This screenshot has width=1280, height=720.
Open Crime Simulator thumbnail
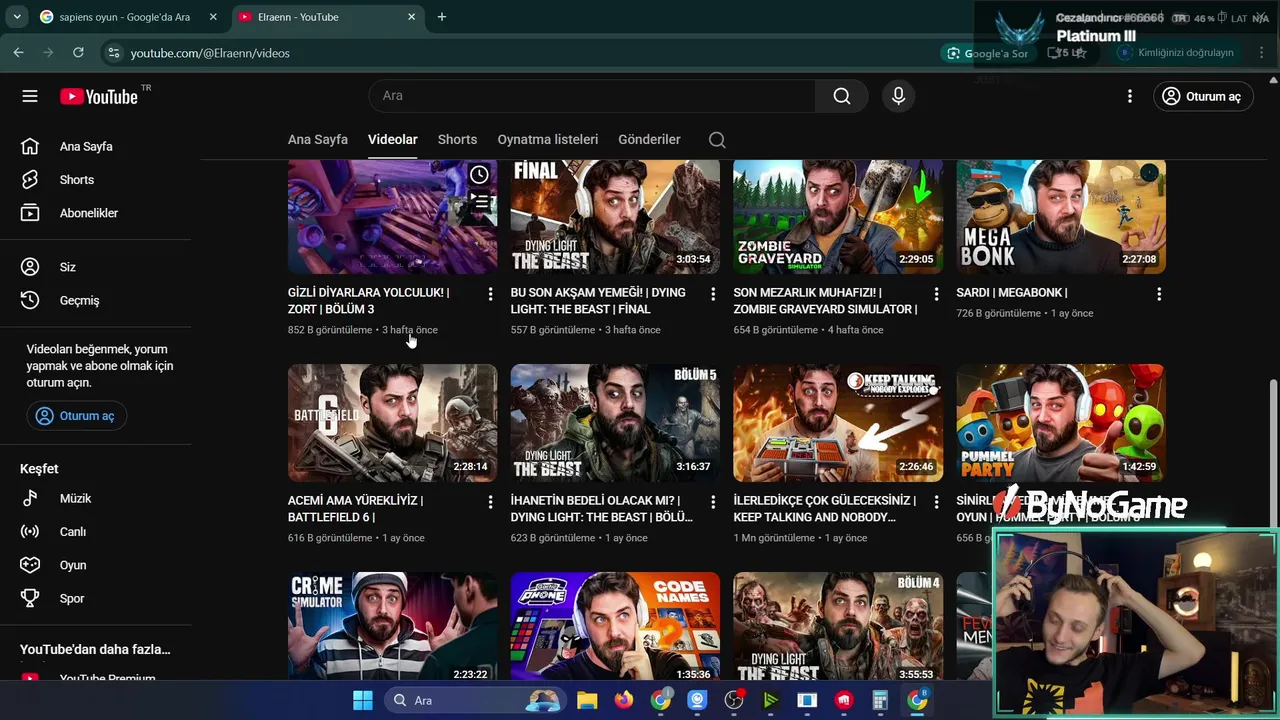coord(392,626)
